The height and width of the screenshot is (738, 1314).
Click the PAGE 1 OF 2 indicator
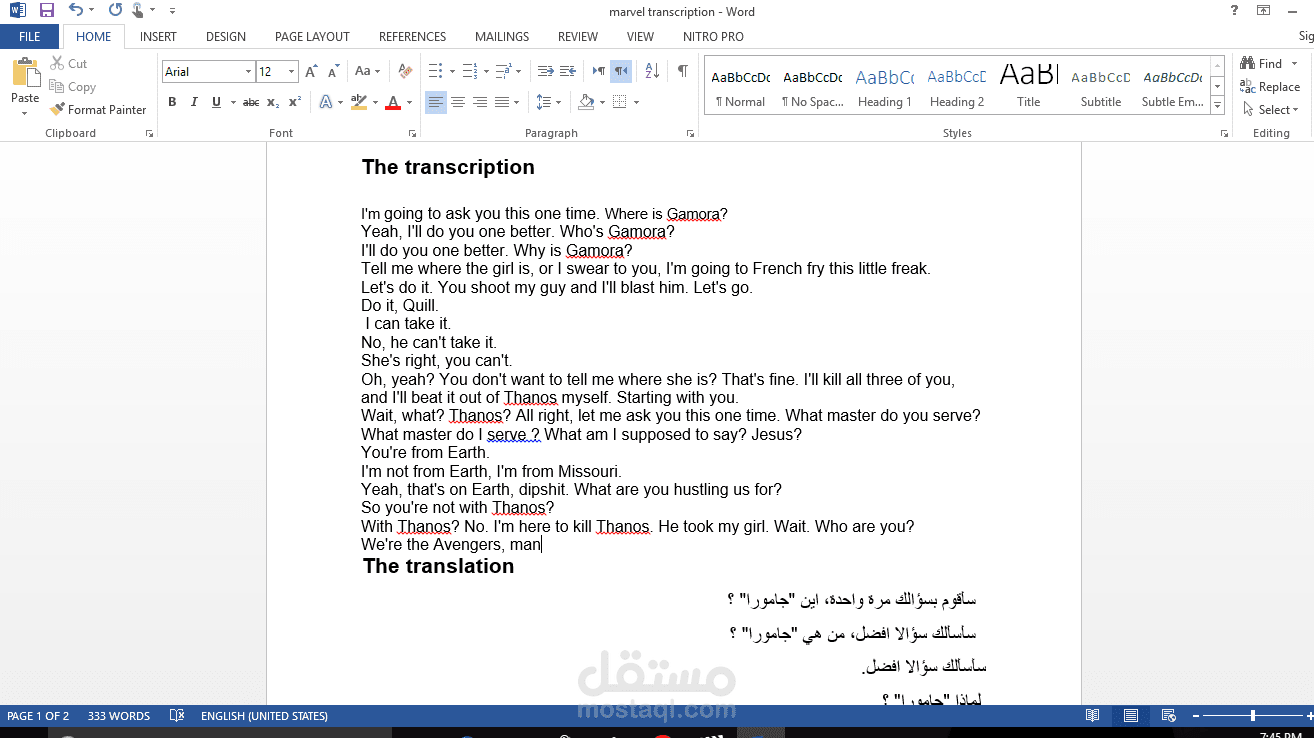[x=38, y=716]
